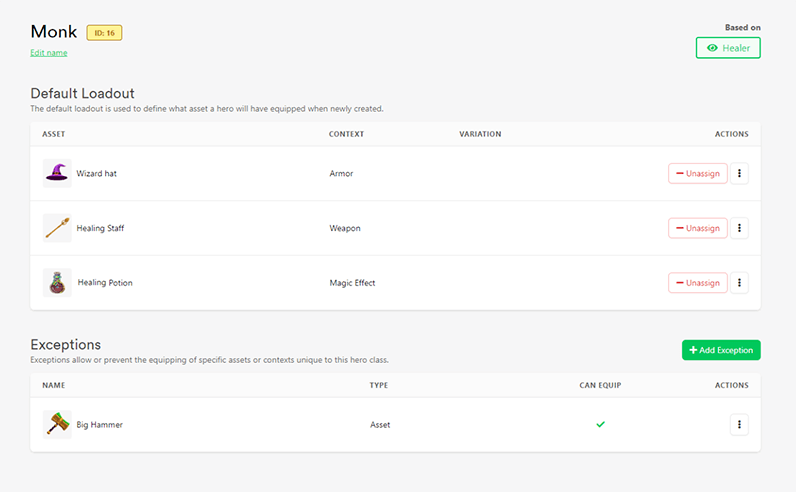Open the Healing Potion row's three-dot menu
Viewport: 796px width, 492px height.
click(x=739, y=283)
